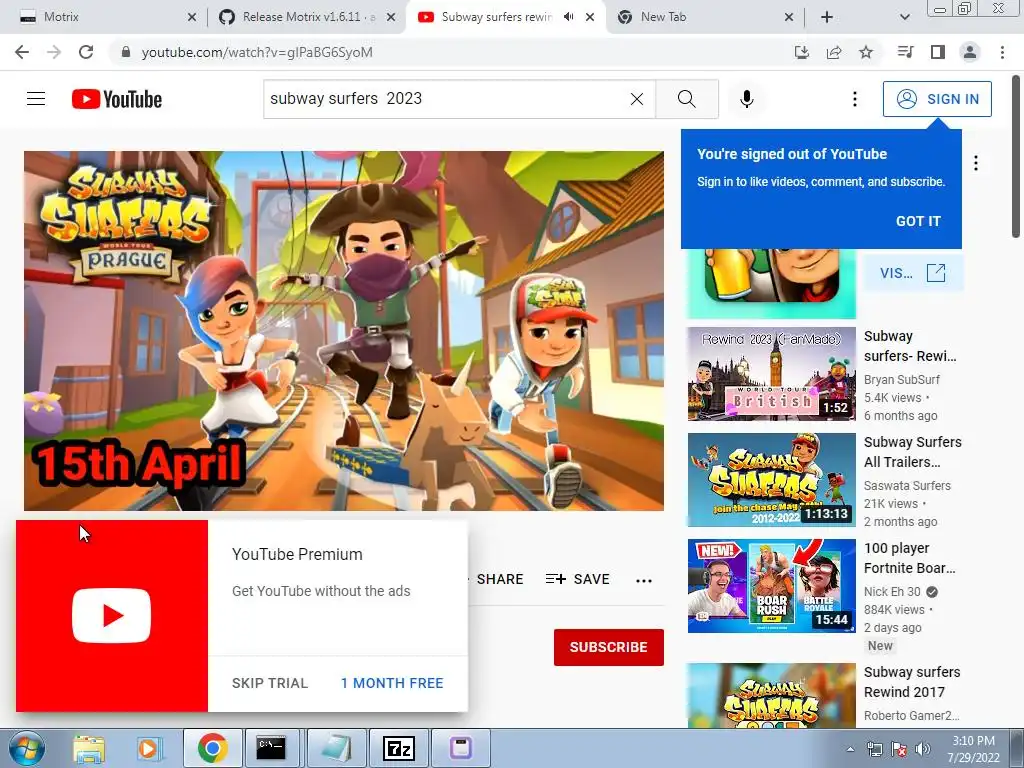Image resolution: width=1024 pixels, height=768 pixels.
Task: Open Windows Media Player from taskbar
Action: 148,748
